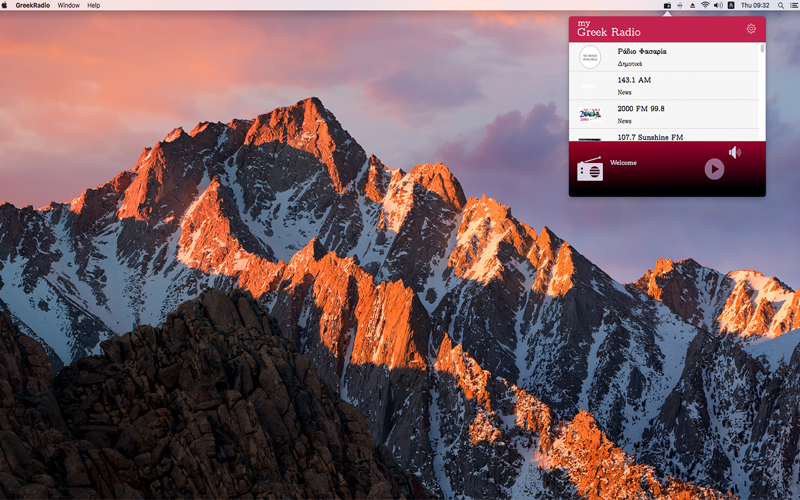Open the system volume menu bar icon

(x=718, y=5)
